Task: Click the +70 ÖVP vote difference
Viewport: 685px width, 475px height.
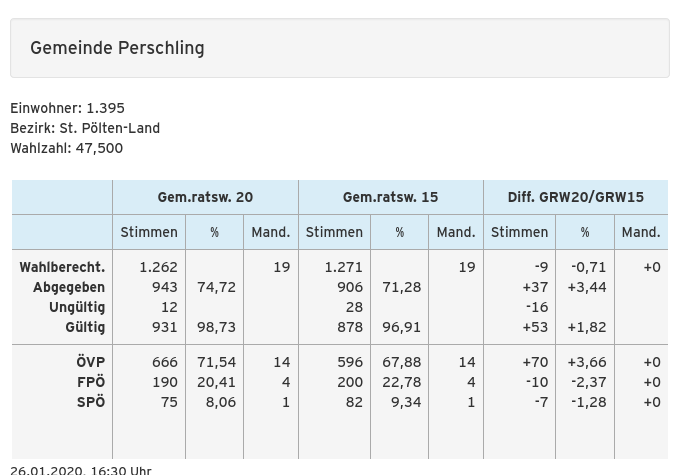Action: pyautogui.click(x=535, y=362)
